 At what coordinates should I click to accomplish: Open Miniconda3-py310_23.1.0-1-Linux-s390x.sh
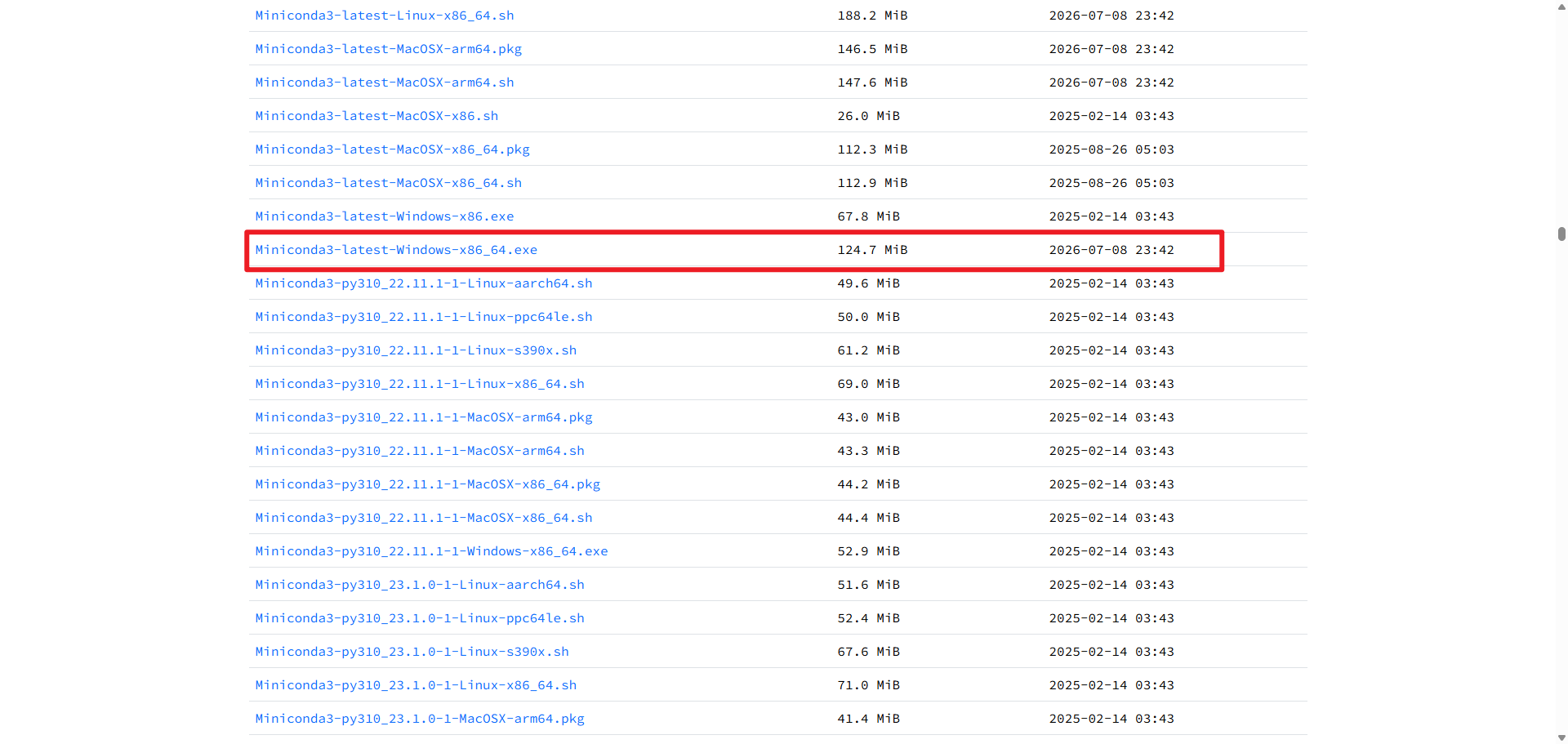(x=412, y=652)
